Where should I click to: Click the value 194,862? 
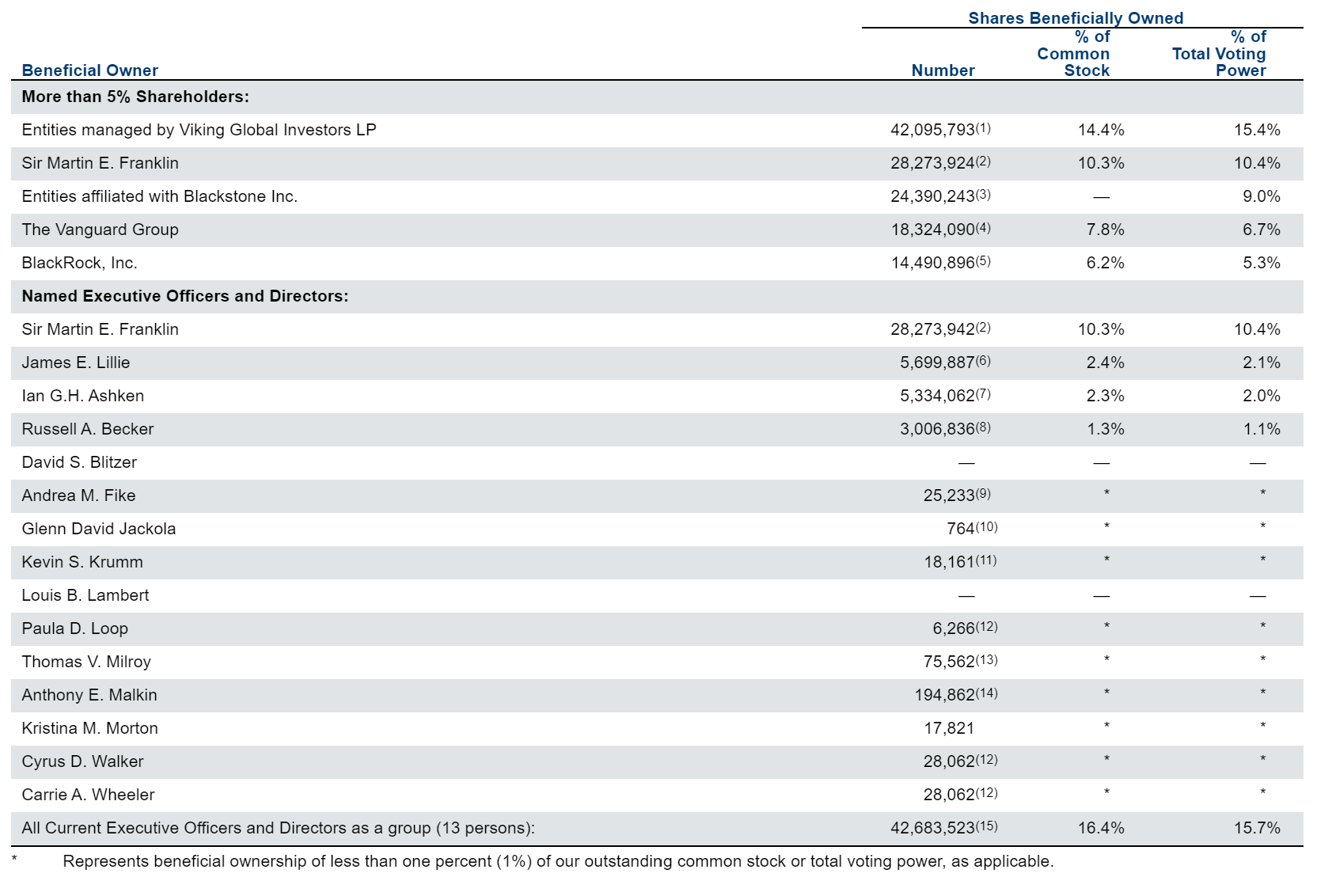(945, 695)
